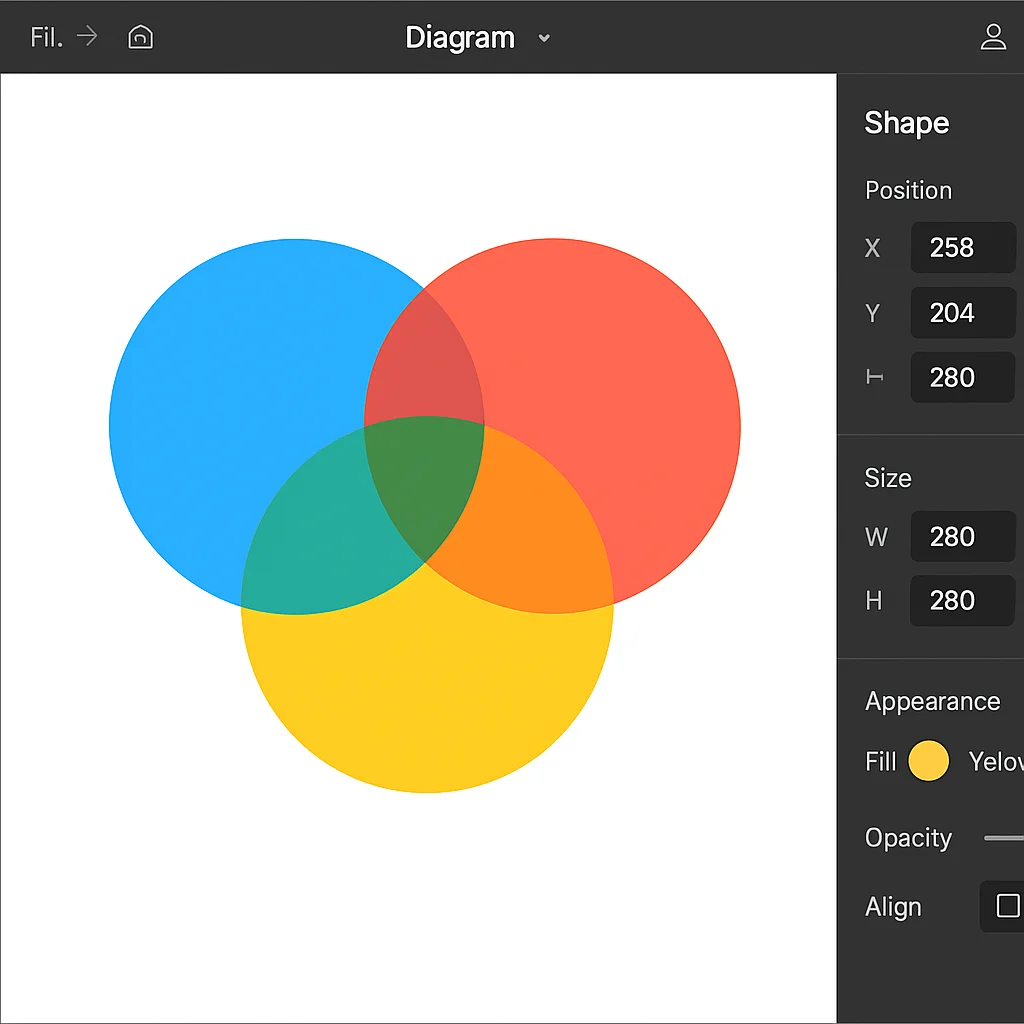Click the H size field showing 280
Image resolution: width=1024 pixels, height=1024 pixels.
coord(962,601)
